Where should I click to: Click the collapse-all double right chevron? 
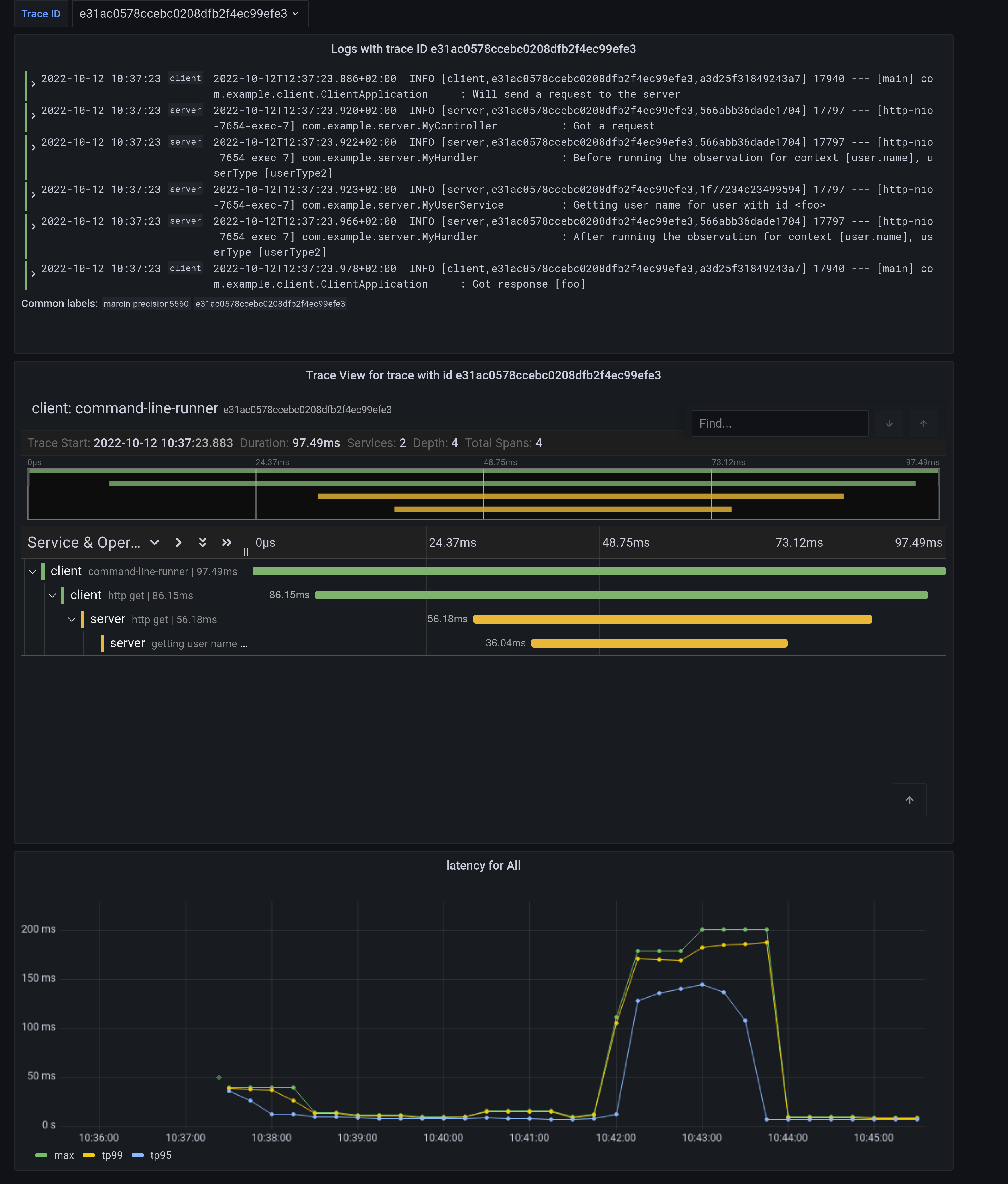pyautogui.click(x=226, y=542)
